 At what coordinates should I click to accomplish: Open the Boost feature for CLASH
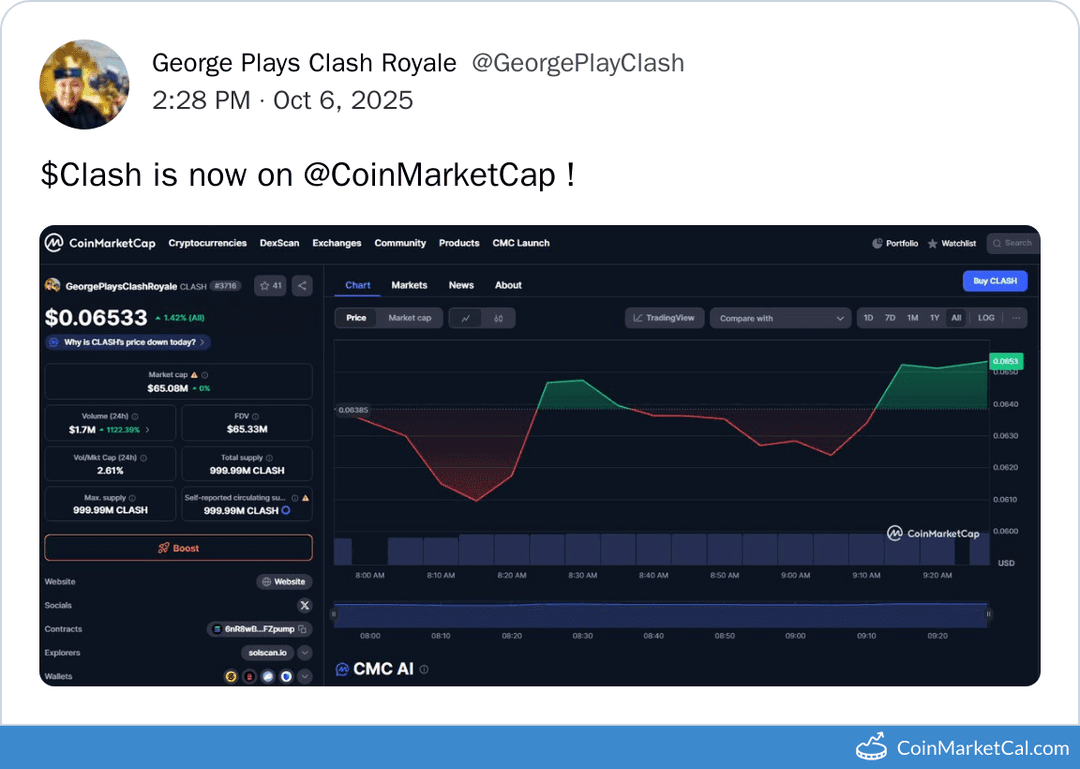(x=178, y=547)
